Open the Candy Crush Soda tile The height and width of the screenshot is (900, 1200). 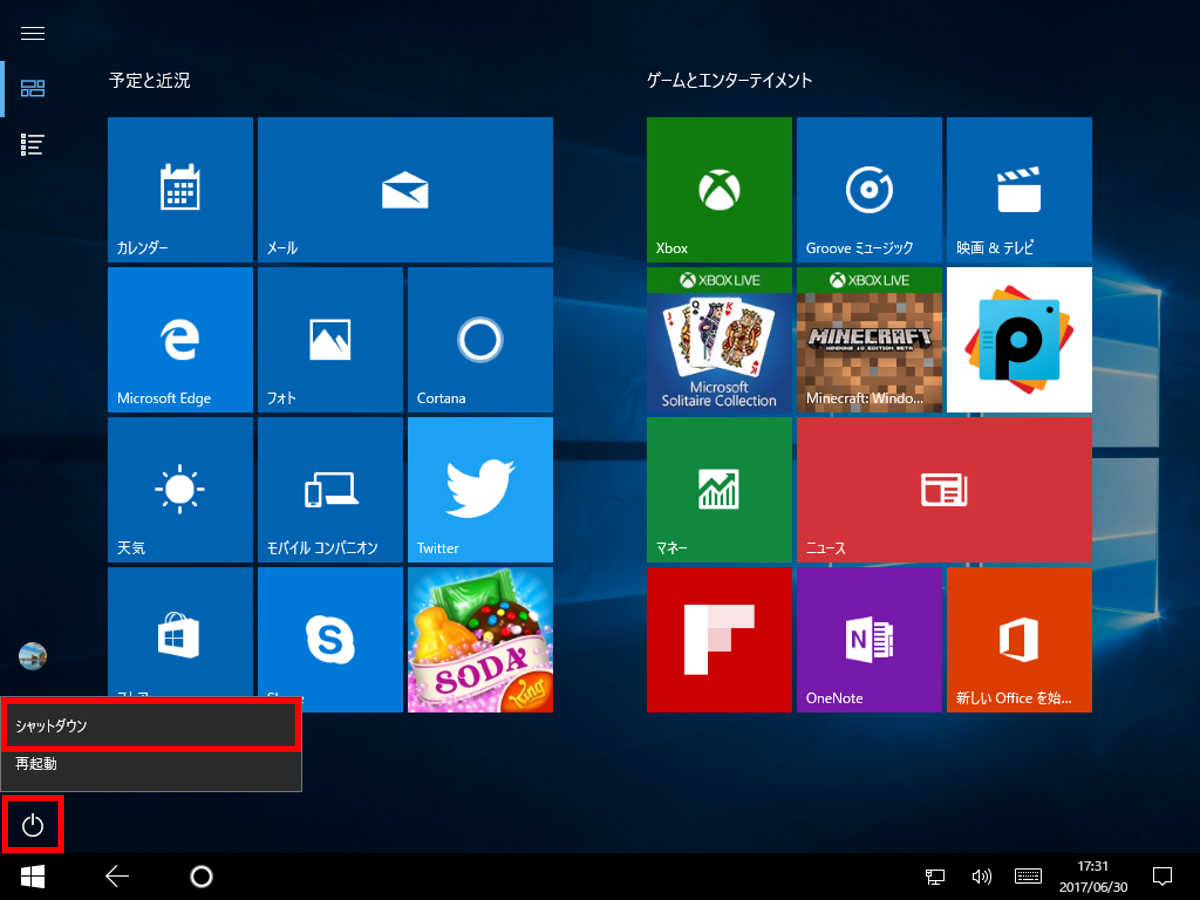480,640
